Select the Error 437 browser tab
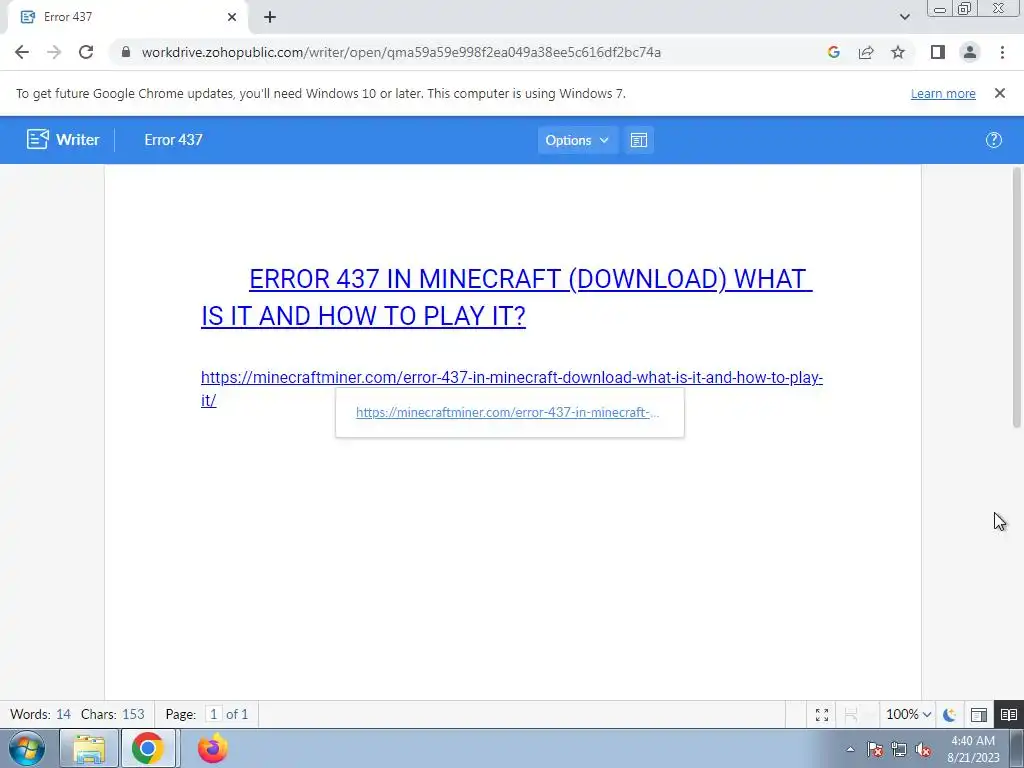Viewport: 1024px width, 768px height. pos(127,17)
